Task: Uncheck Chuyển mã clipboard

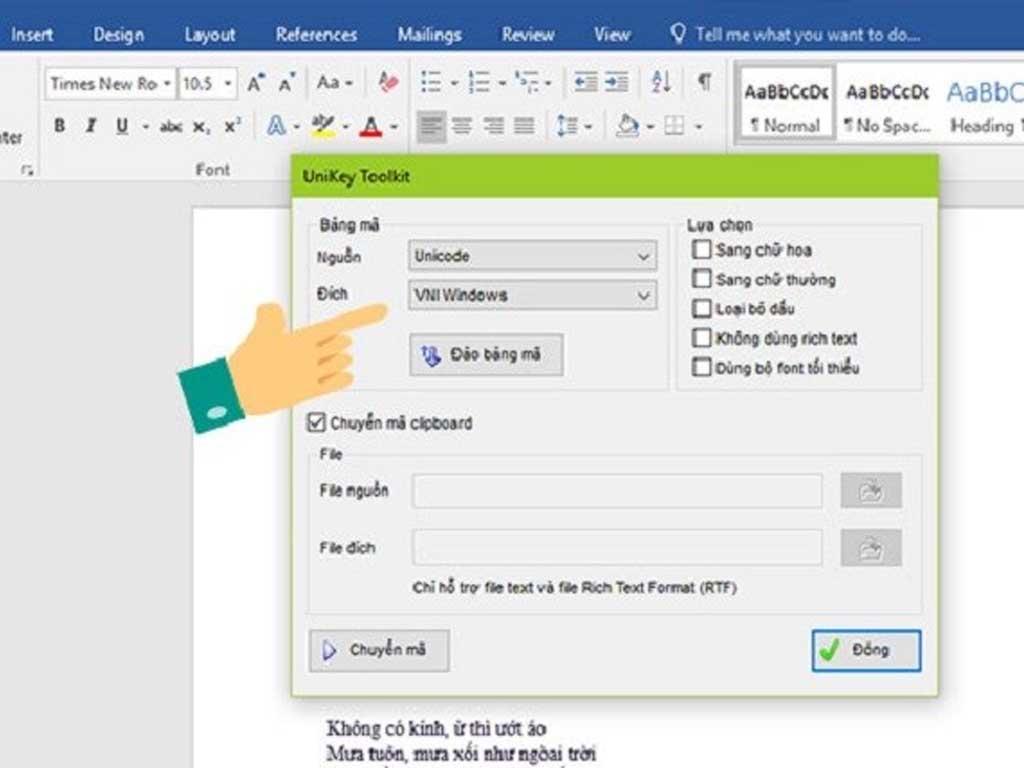Action: point(316,423)
